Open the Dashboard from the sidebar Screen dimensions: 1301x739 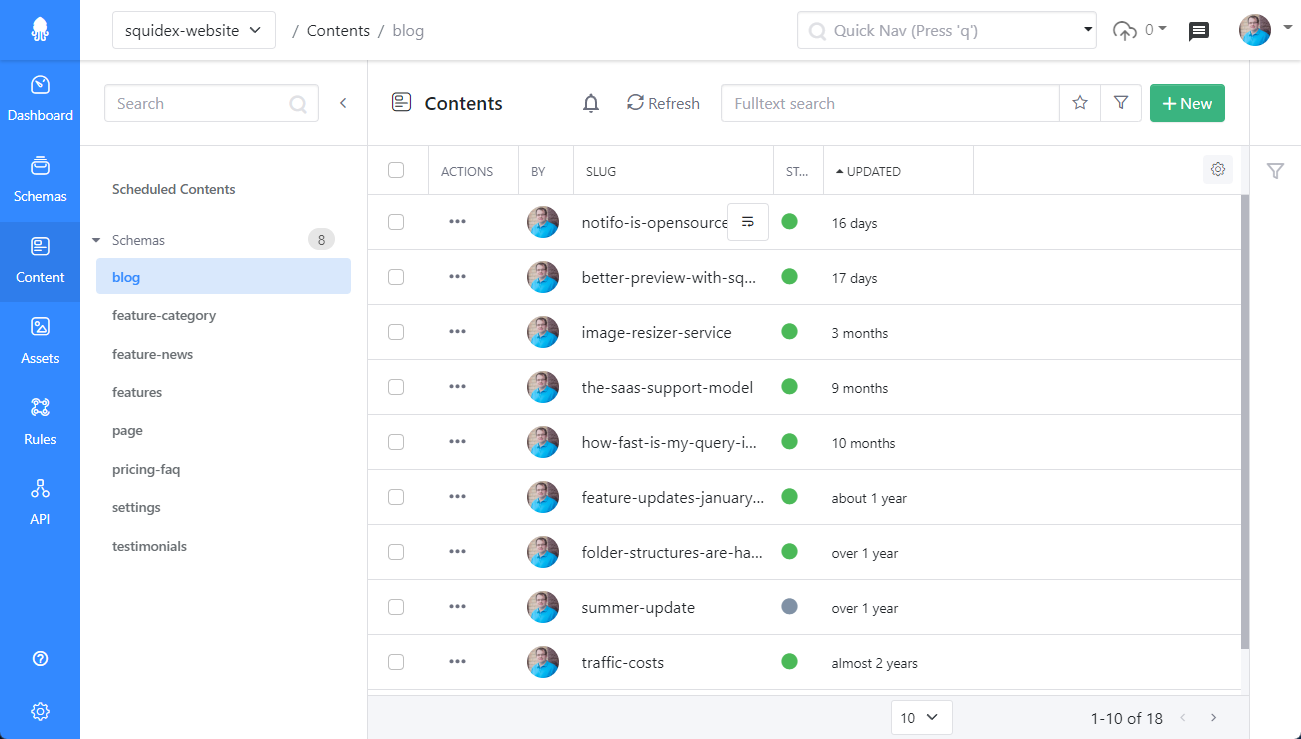pyautogui.click(x=40, y=98)
